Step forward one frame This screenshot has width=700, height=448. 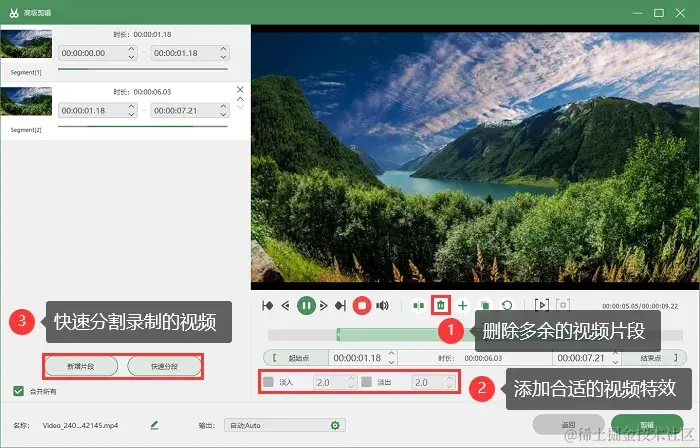coord(324,306)
